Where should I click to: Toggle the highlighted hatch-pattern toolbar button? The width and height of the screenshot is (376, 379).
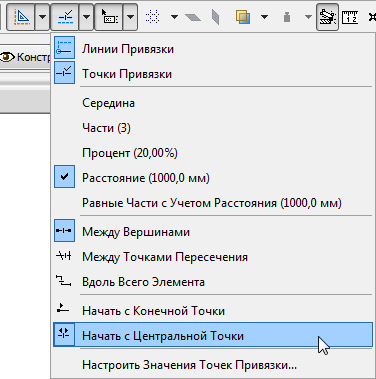[327, 16]
